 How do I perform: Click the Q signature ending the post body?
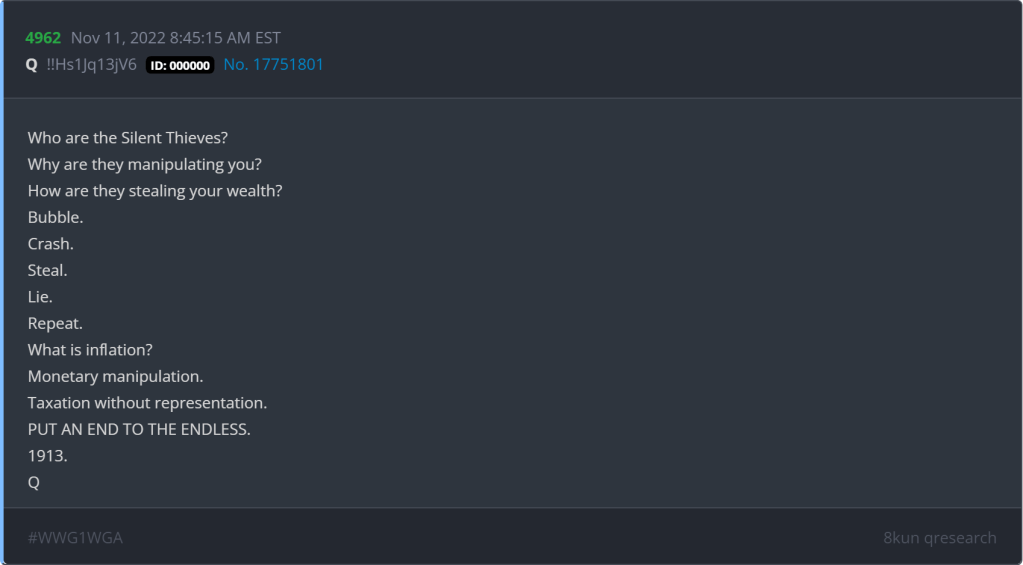click(x=34, y=483)
